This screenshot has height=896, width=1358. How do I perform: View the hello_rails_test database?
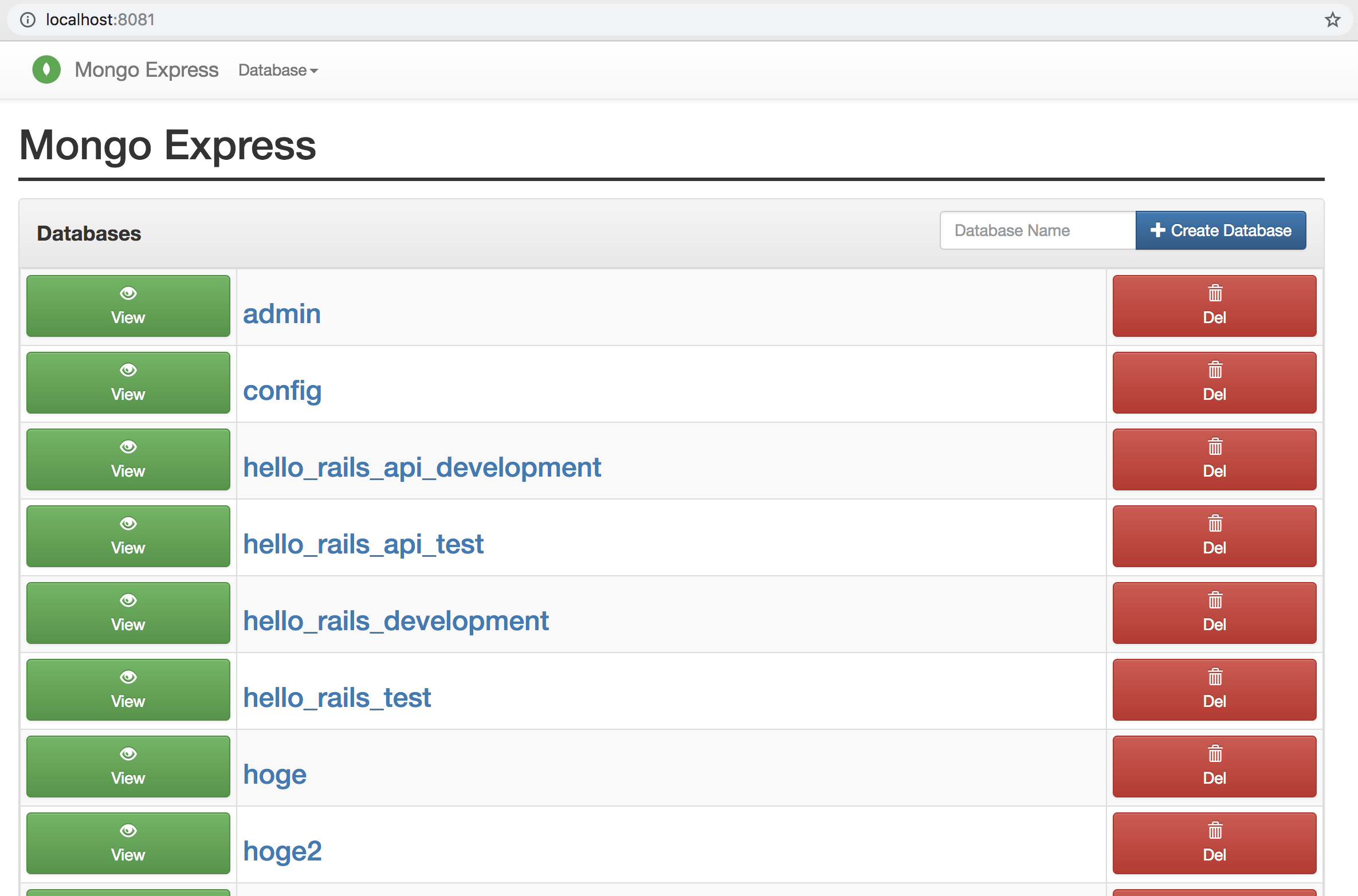pyautogui.click(x=128, y=690)
